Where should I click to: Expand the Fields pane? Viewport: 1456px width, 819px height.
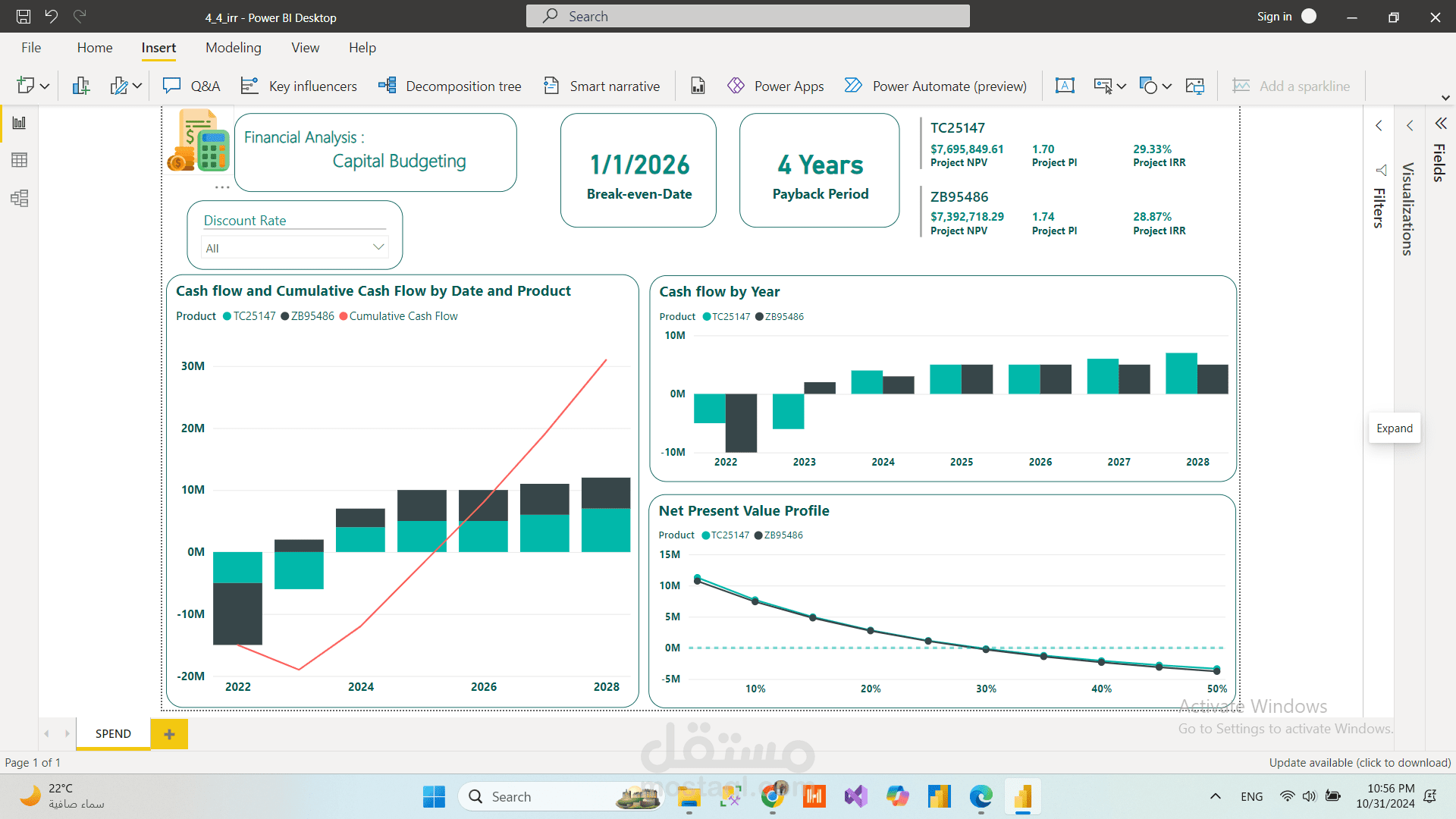coord(1440,124)
